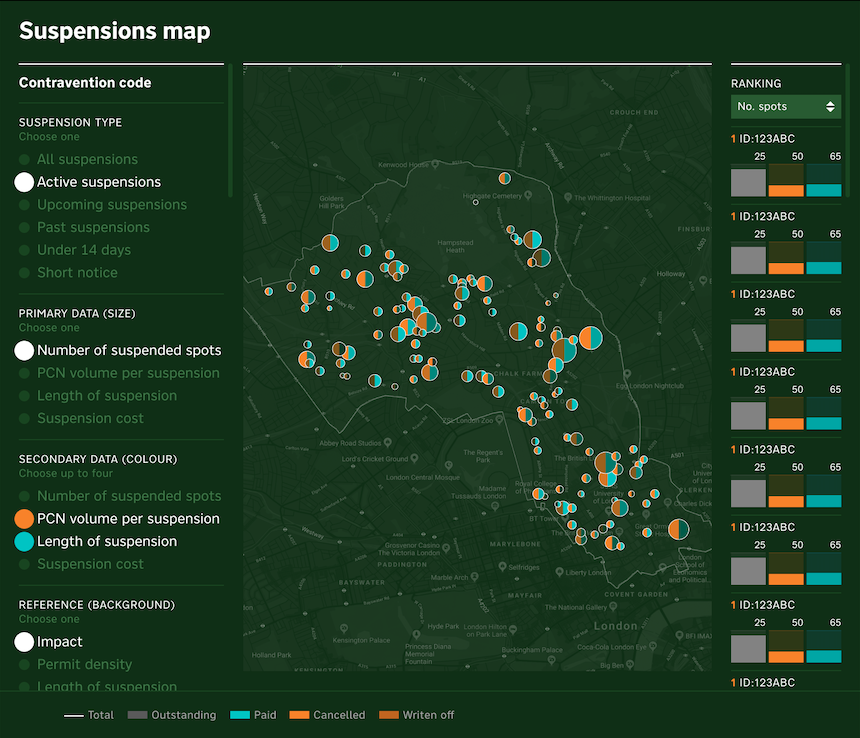Select the small hollow circle marker near Highgate Cemetery
860x738 pixels.
click(476, 202)
